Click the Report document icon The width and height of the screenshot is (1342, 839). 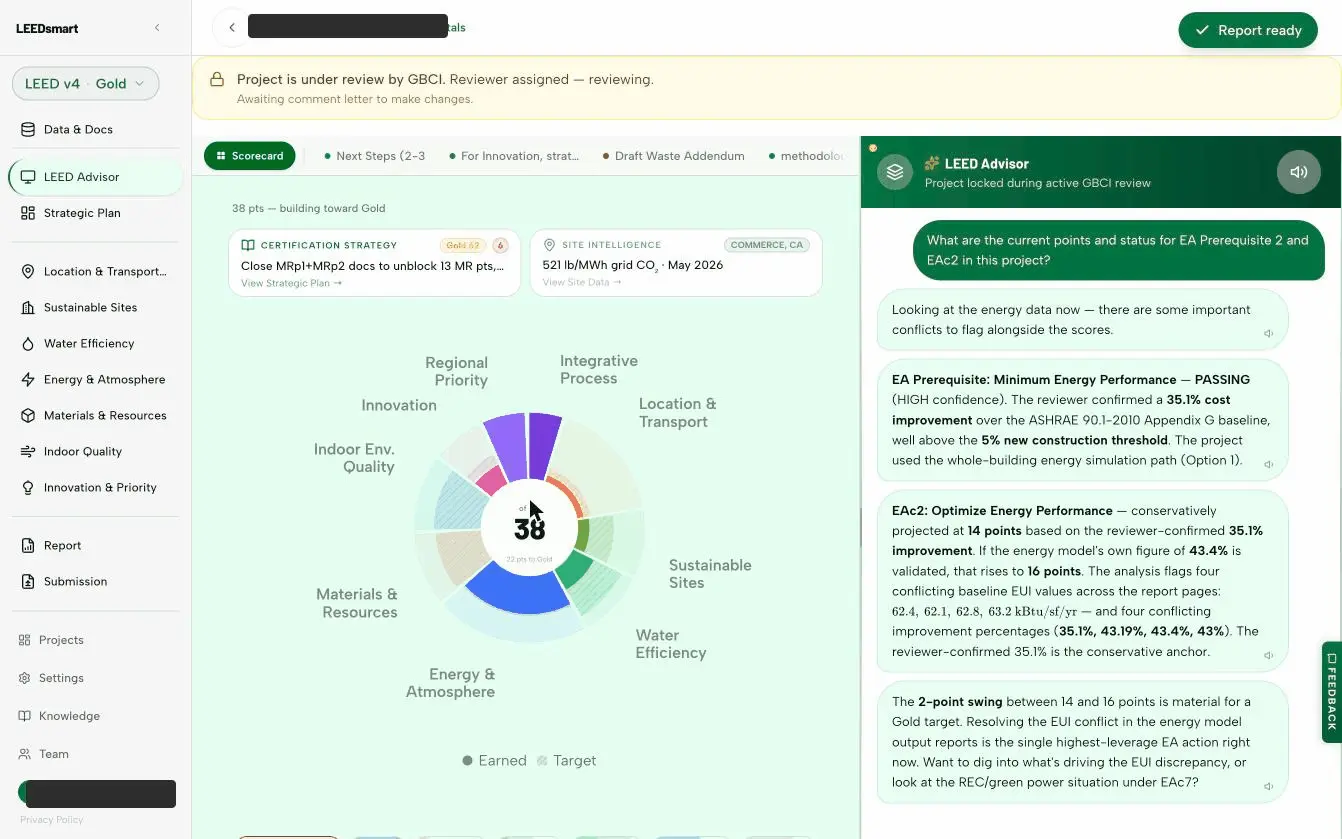pyautogui.click(x=27, y=545)
